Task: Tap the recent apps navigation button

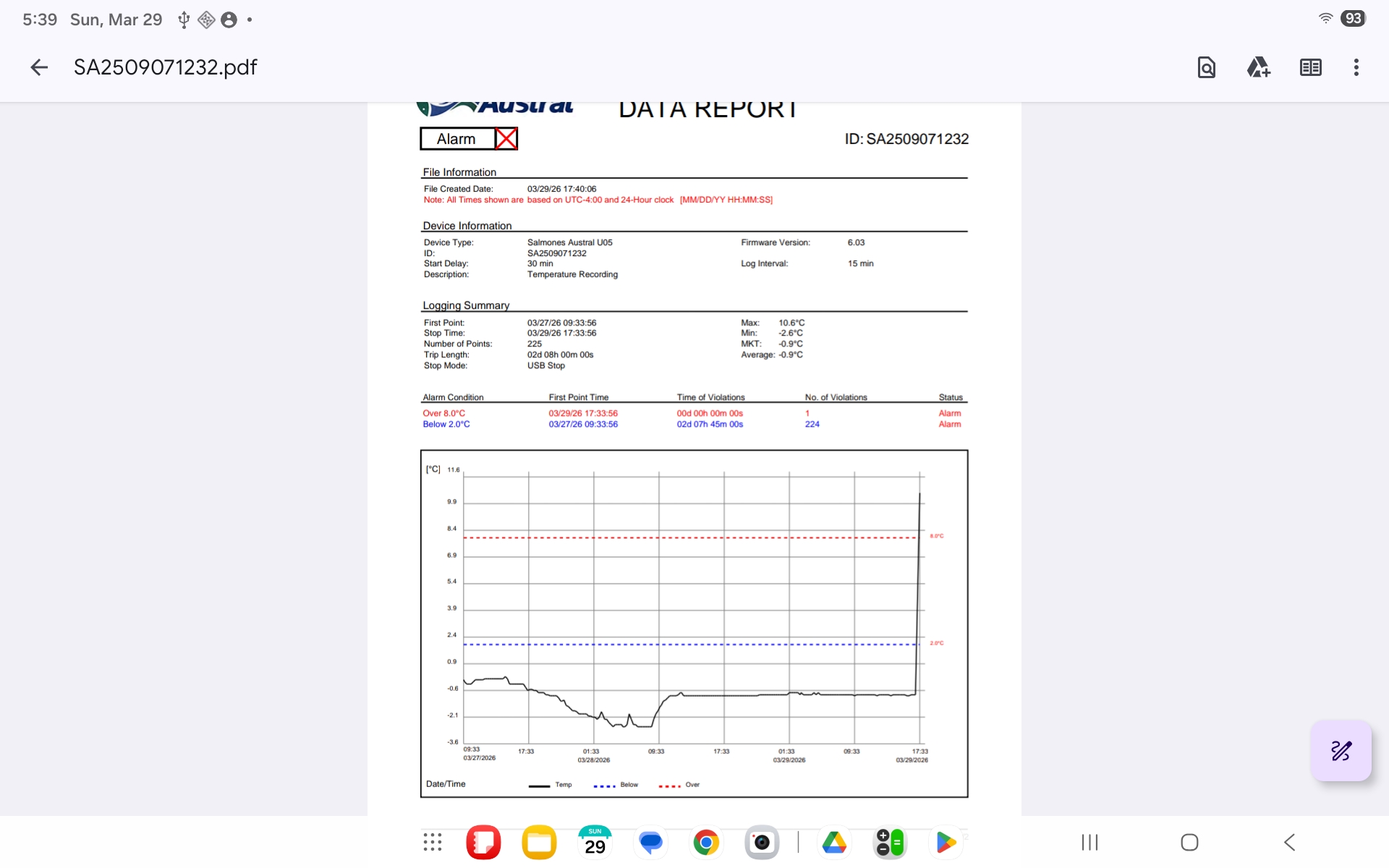Action: [1089, 842]
